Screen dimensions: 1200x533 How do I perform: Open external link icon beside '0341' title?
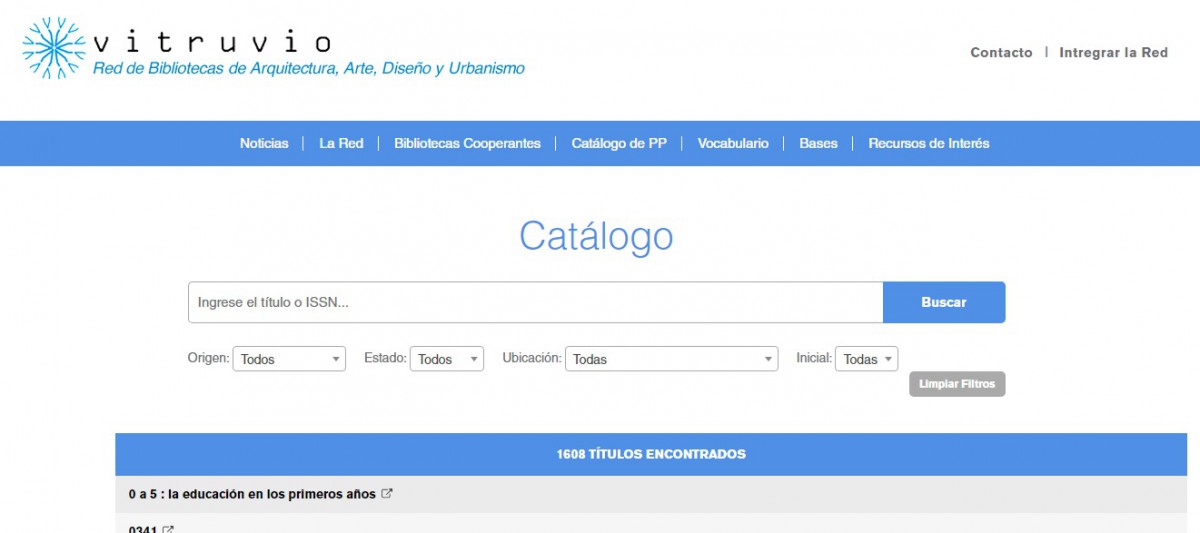coord(168,529)
